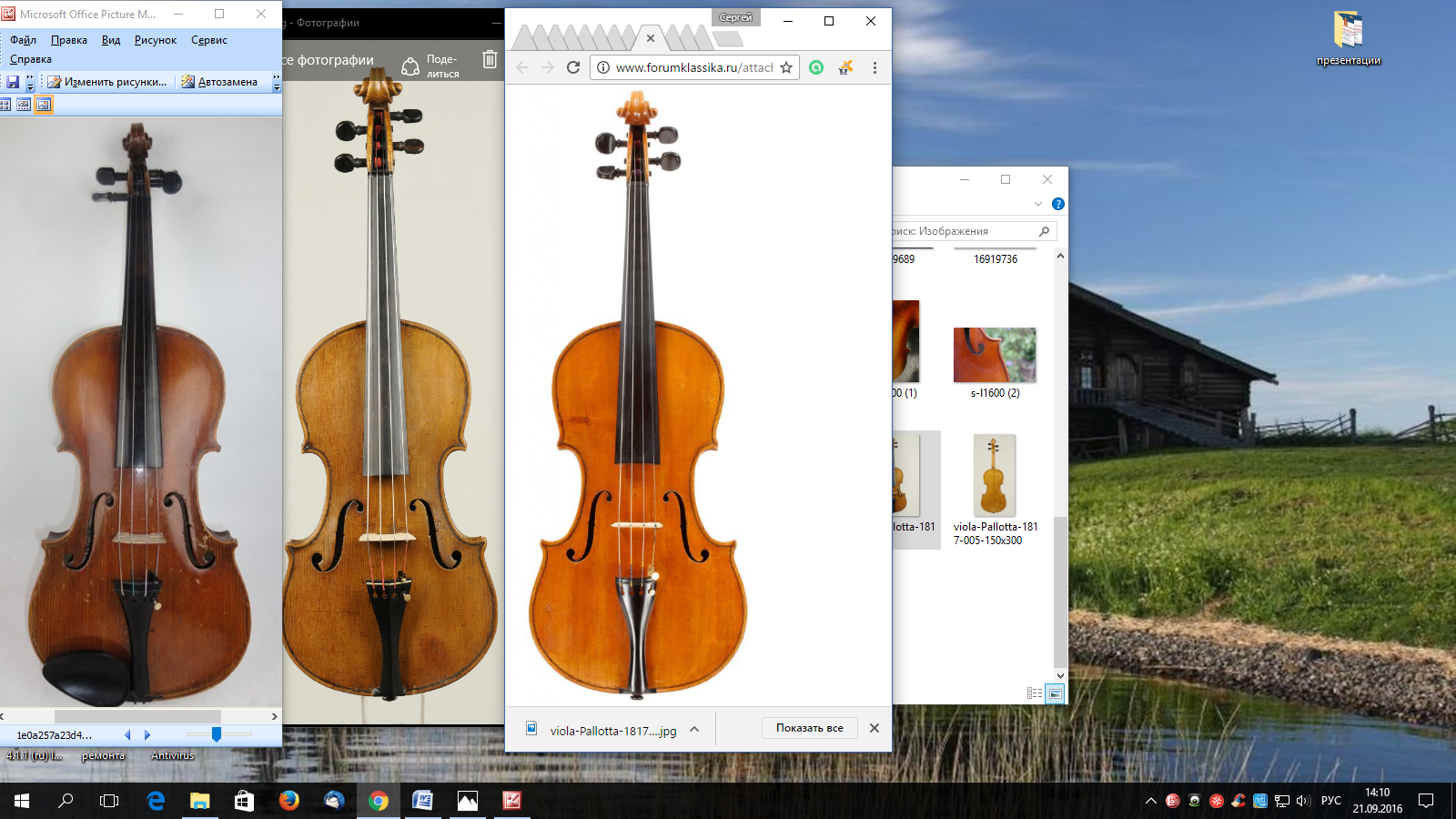Click the delete trash icon in Photos
1456x819 pixels.
(490, 60)
